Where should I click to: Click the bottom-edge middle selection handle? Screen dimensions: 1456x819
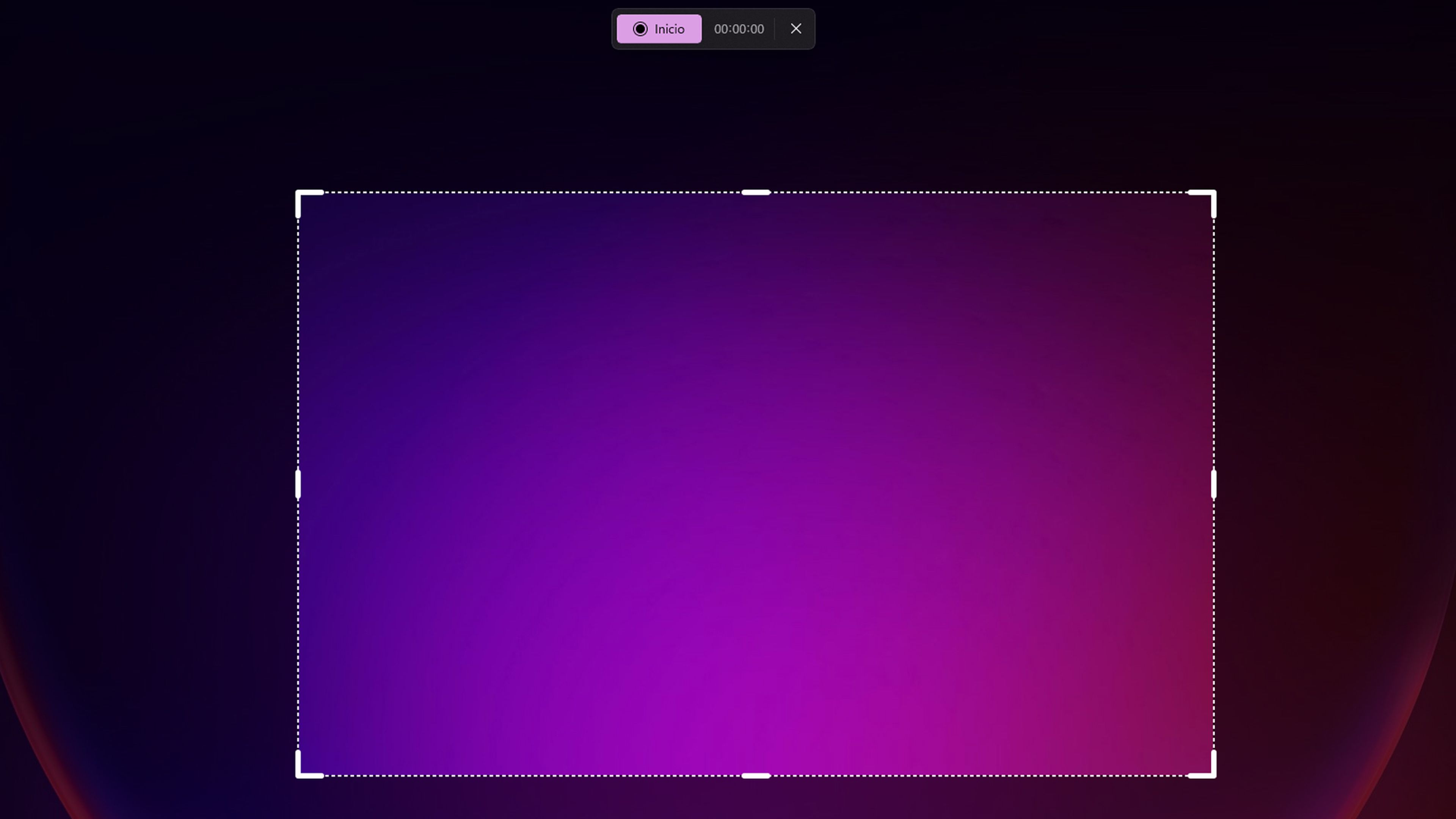[x=756, y=776]
